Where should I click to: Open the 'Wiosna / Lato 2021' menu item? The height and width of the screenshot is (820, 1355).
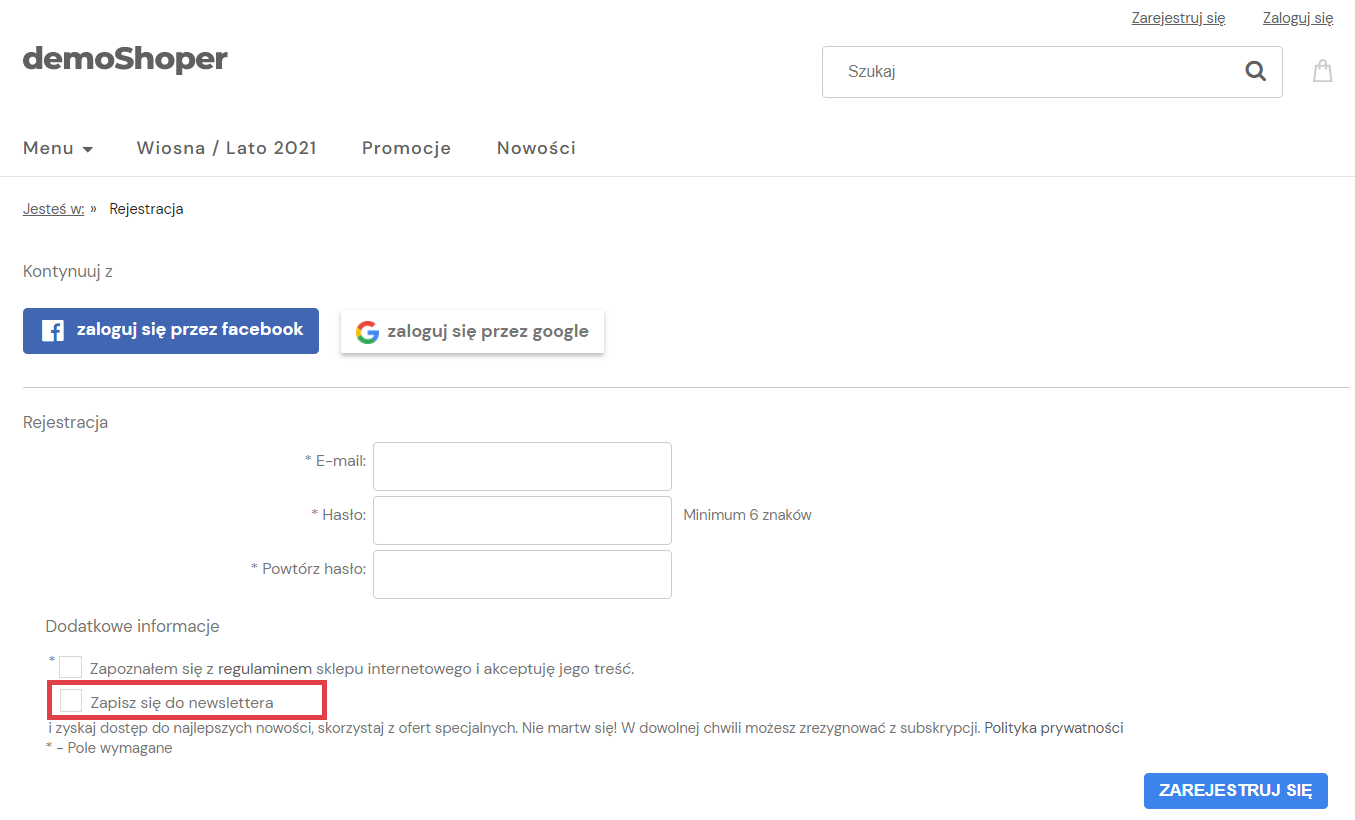(226, 147)
